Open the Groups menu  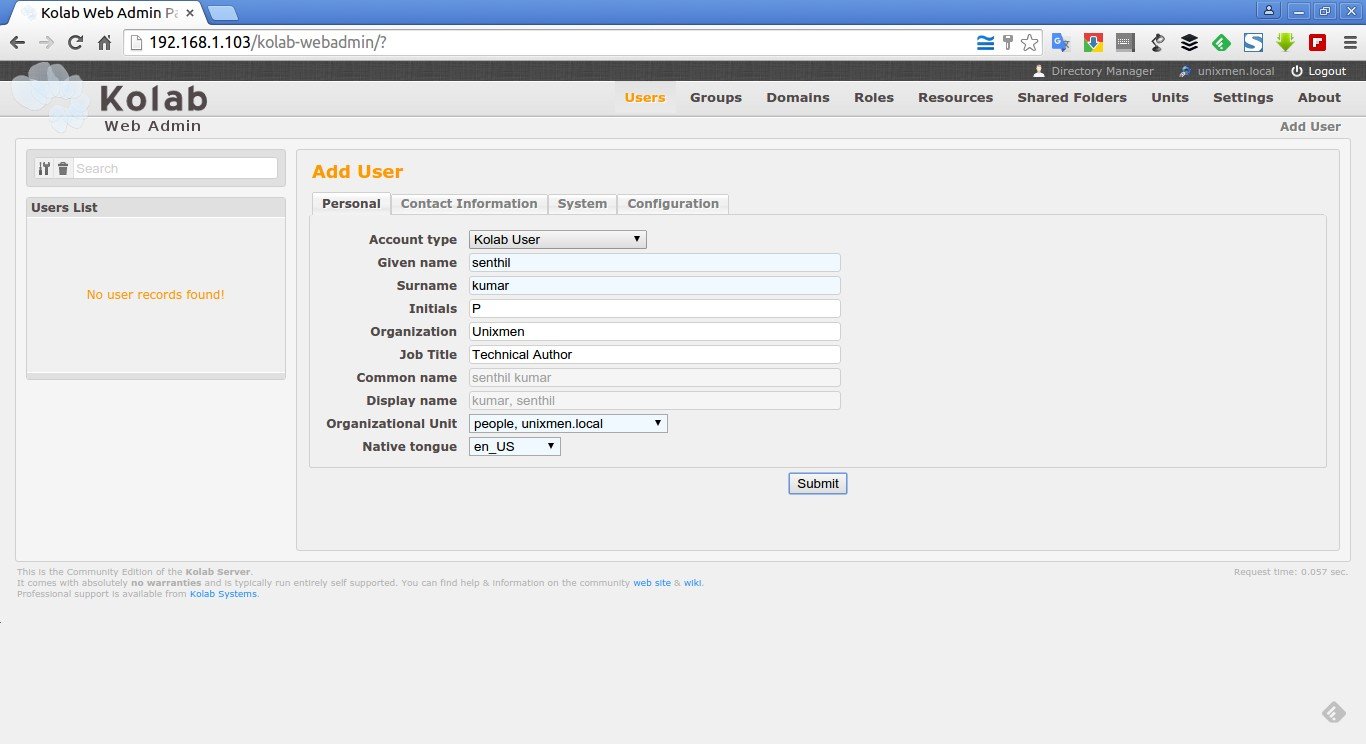coord(716,98)
